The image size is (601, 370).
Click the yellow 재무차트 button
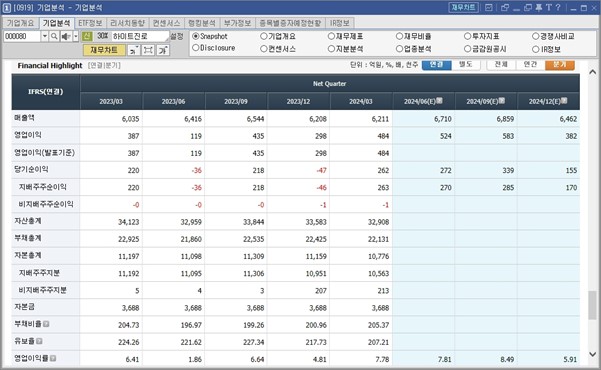(104, 50)
